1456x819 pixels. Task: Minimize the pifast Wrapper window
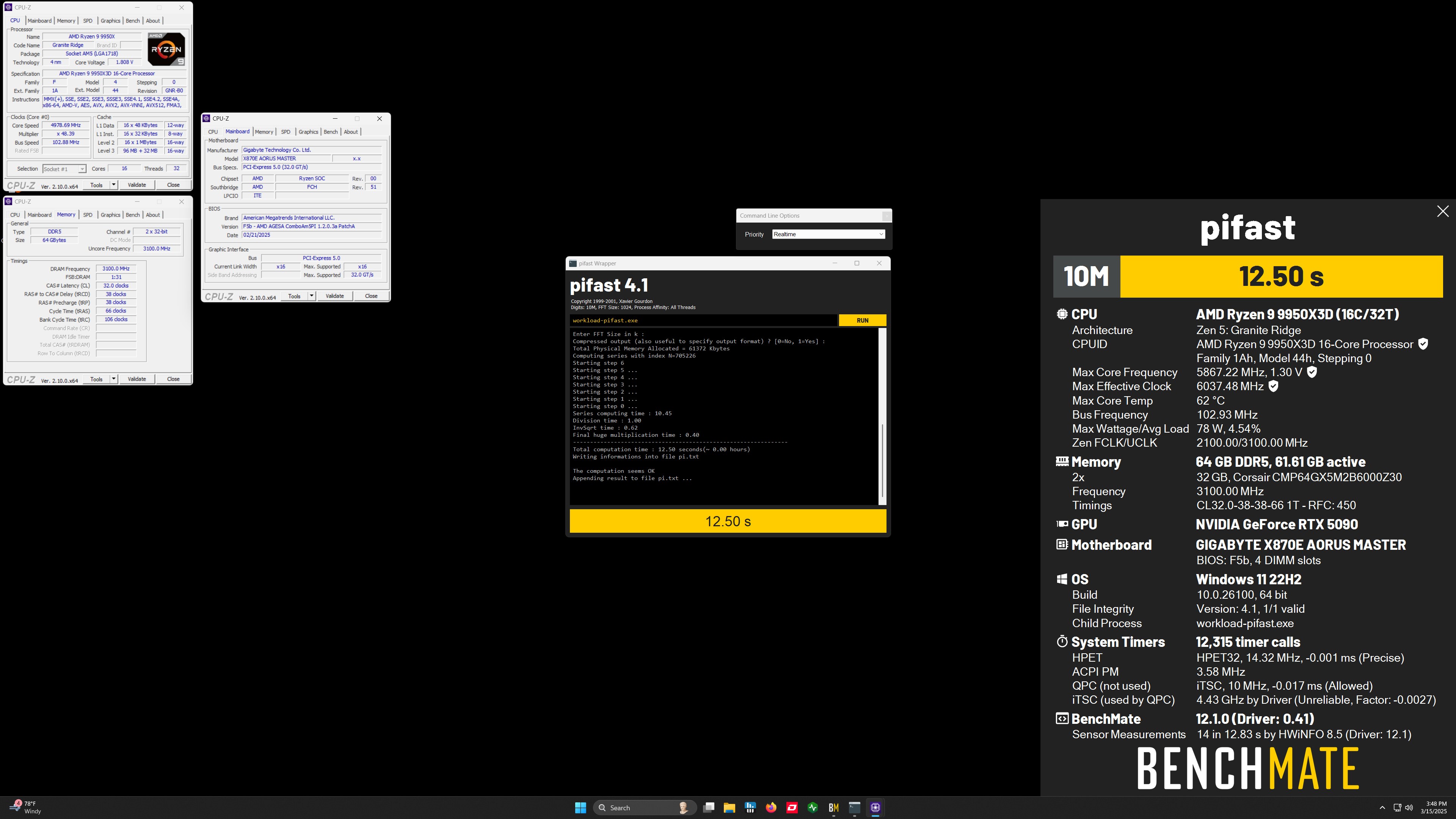click(834, 264)
